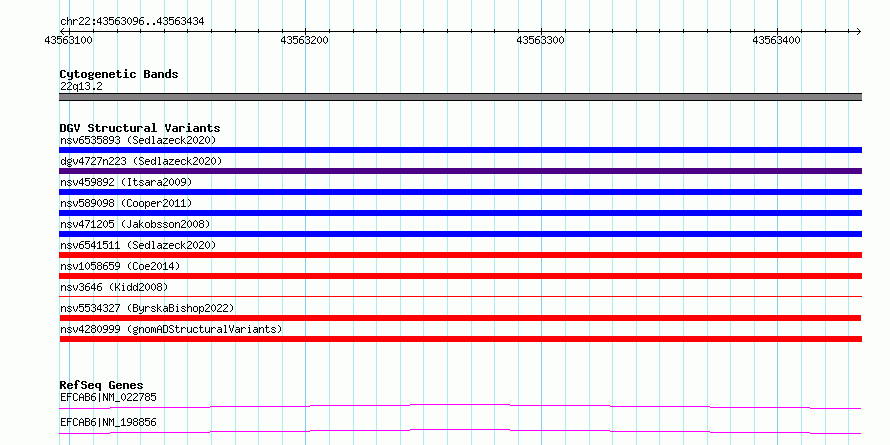
Task: Open the DGV Structural Variants track title
Action: pyautogui.click(x=140, y=128)
